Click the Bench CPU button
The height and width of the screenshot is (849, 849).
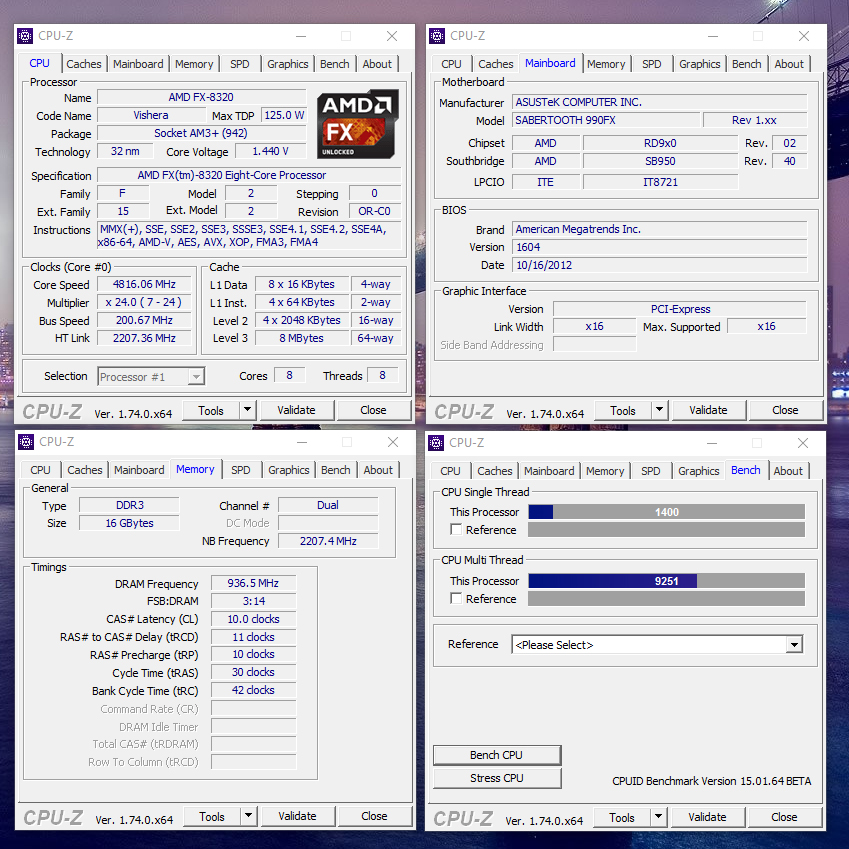pyautogui.click(x=497, y=755)
